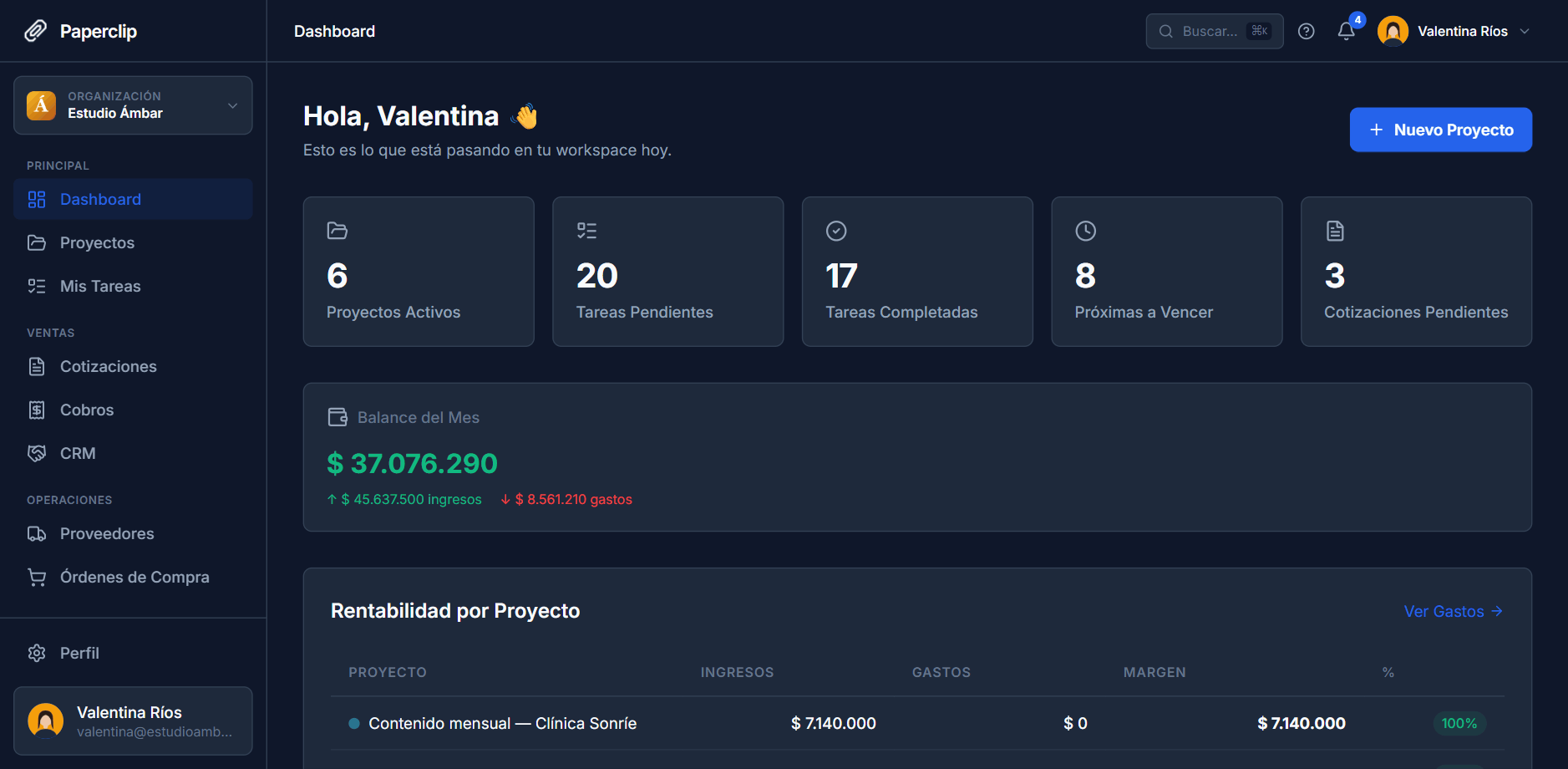Open Cobros in the sidebar
Viewport: 1568px width, 769px height.
tap(133, 410)
